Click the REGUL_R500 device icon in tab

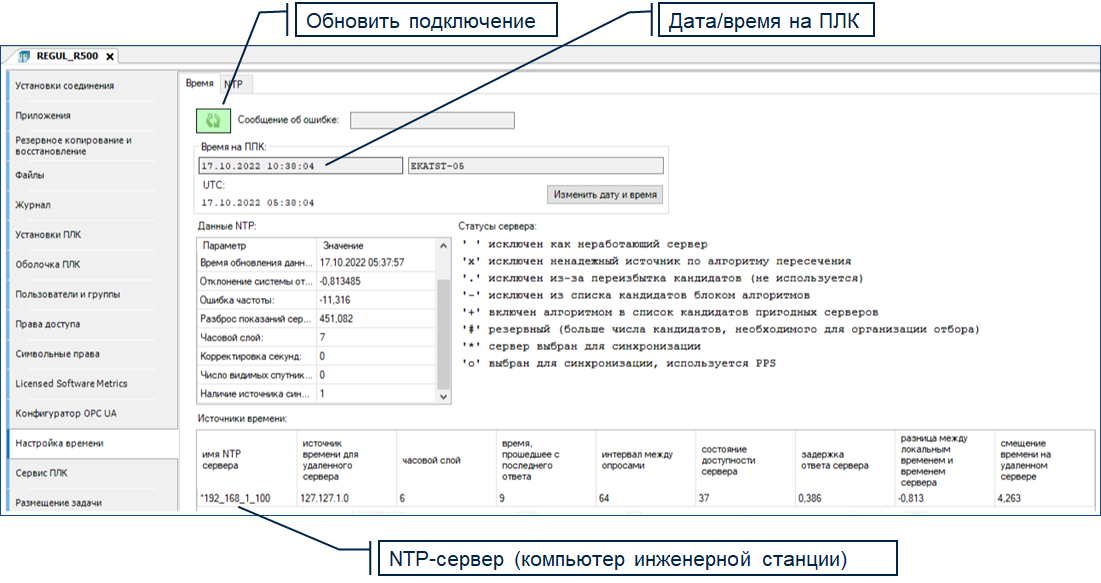pyautogui.click(x=24, y=56)
